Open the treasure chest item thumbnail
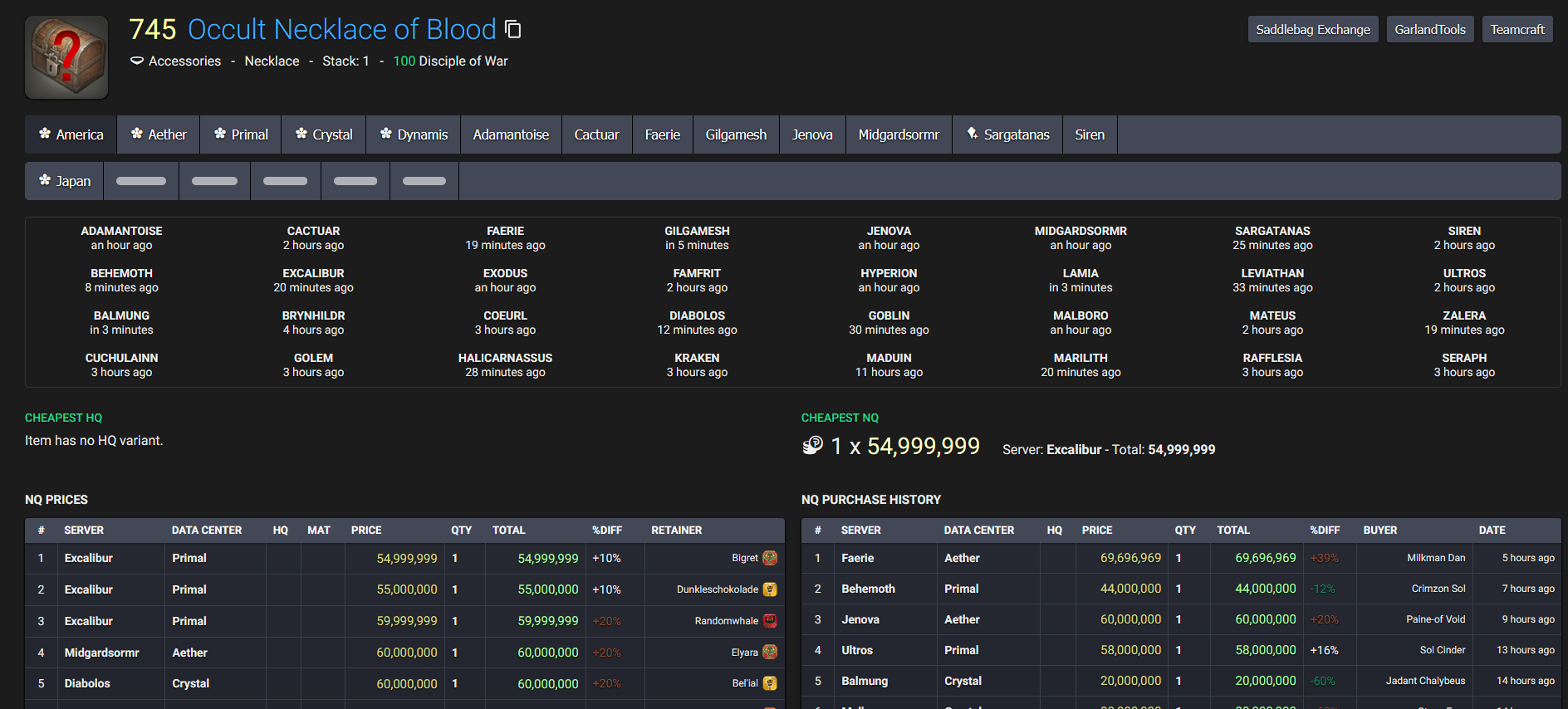1568x709 pixels. point(66,57)
